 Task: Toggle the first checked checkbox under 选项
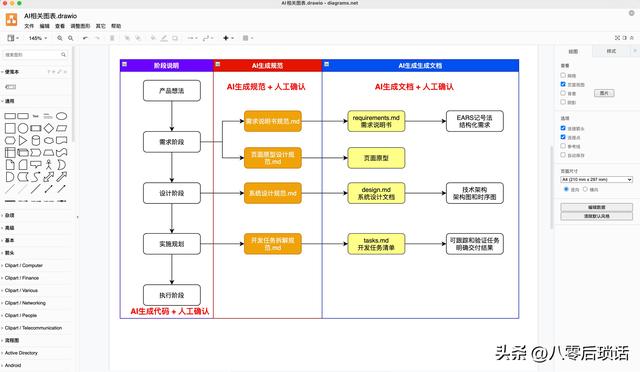563,128
